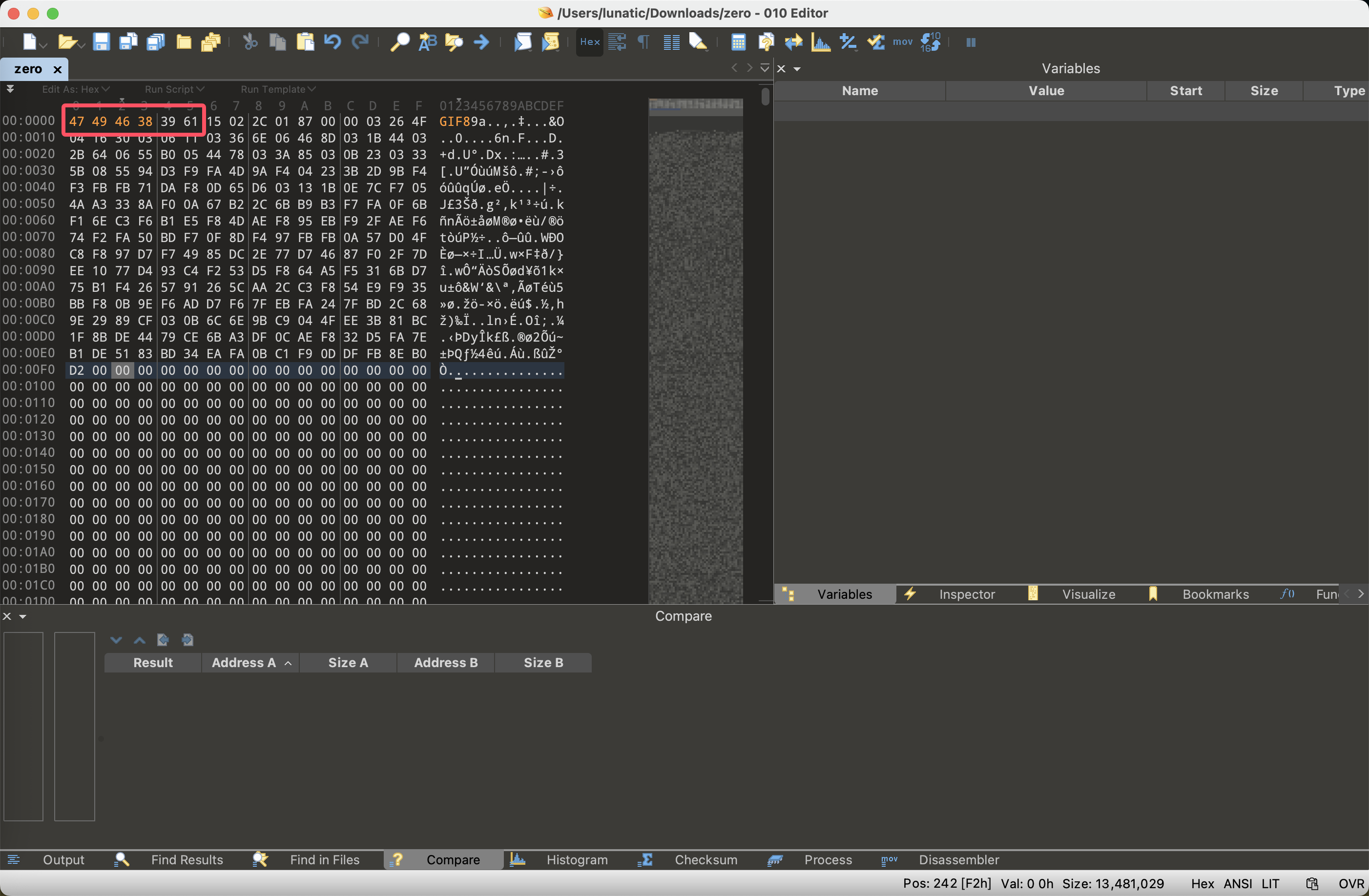Image resolution: width=1369 pixels, height=896 pixels.
Task: Open the Calculator toolbar icon
Action: pos(738,42)
